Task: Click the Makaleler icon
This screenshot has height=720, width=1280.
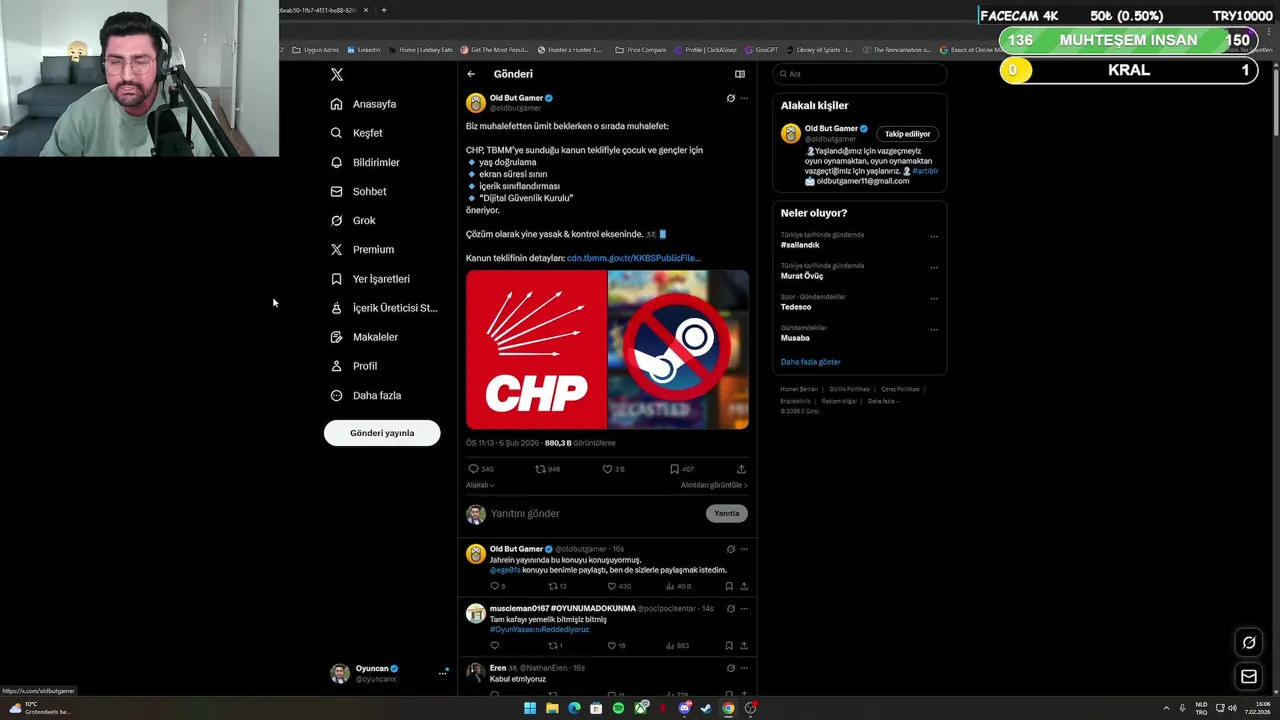Action: click(336, 337)
